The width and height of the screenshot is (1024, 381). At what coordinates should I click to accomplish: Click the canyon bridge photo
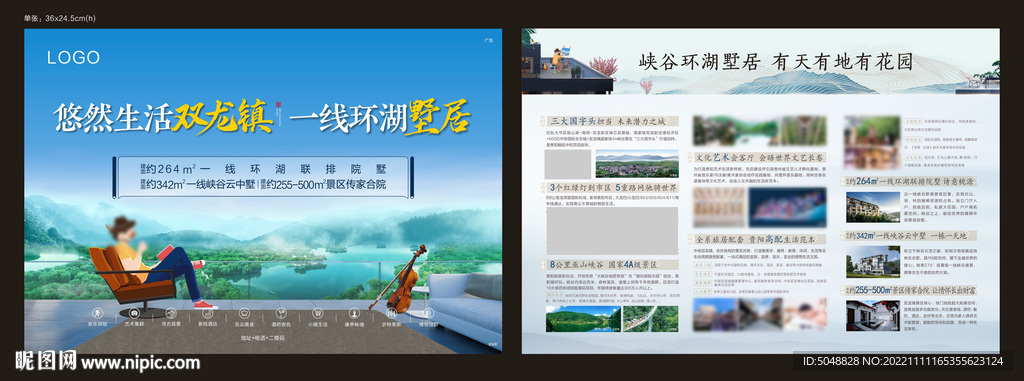pos(650,318)
